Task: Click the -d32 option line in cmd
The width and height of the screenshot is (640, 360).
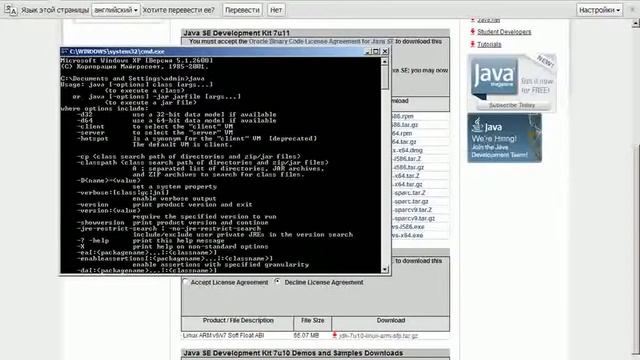Action: pos(176,115)
